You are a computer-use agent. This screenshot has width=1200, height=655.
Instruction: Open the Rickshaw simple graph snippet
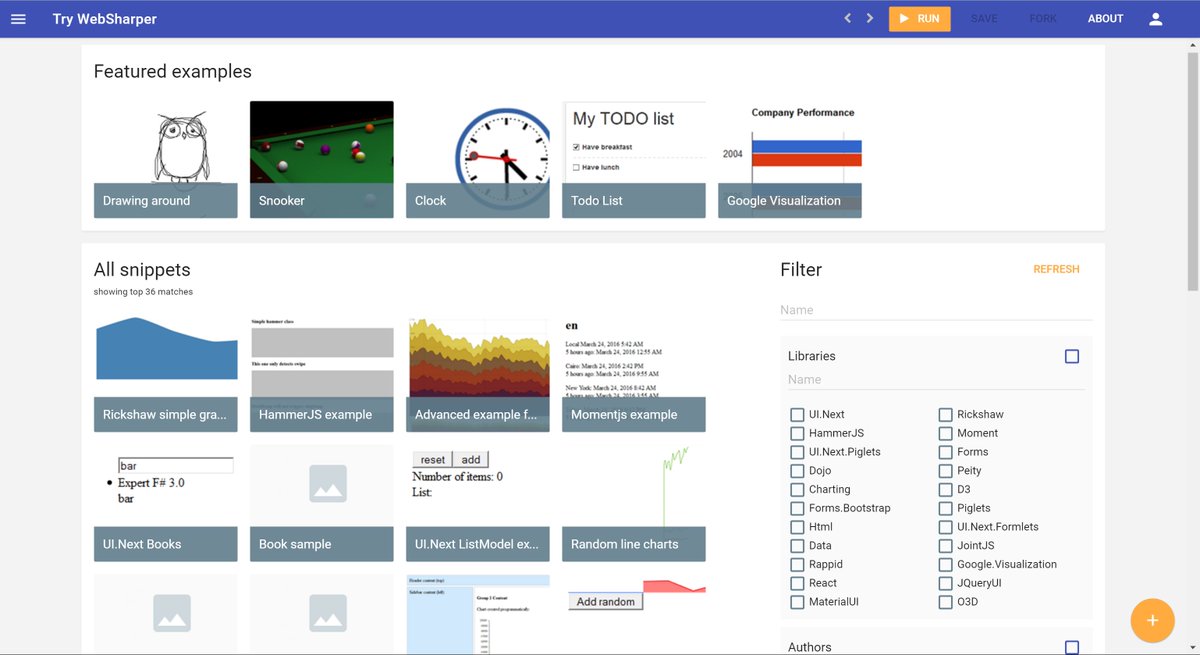tap(166, 373)
